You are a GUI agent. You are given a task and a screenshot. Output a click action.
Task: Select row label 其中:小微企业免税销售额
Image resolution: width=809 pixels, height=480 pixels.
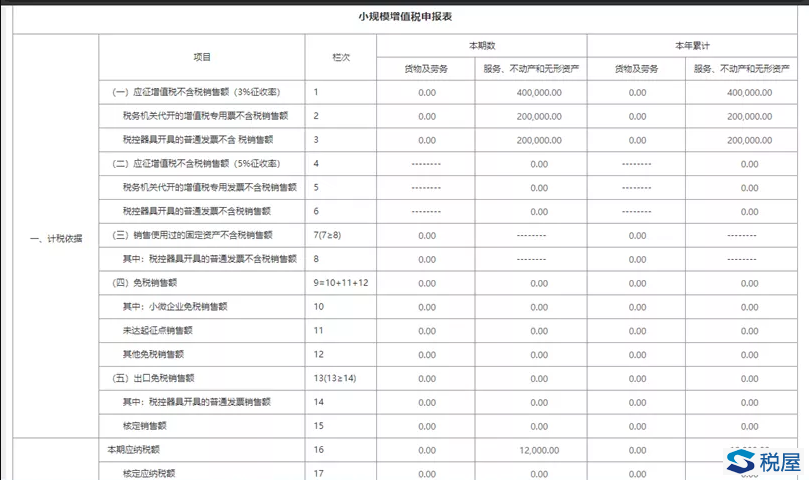click(175, 307)
